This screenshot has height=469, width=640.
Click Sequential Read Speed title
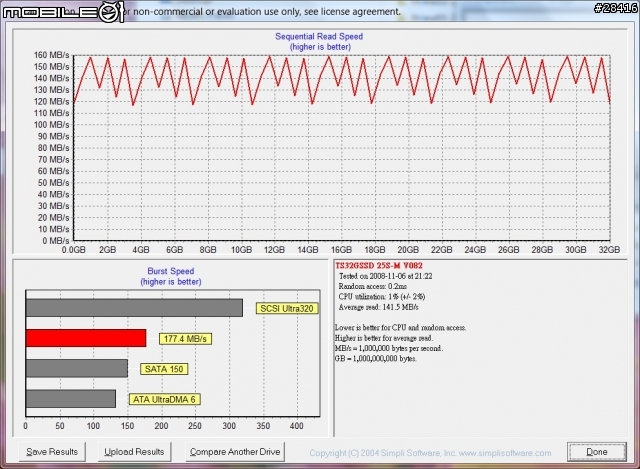click(319, 36)
